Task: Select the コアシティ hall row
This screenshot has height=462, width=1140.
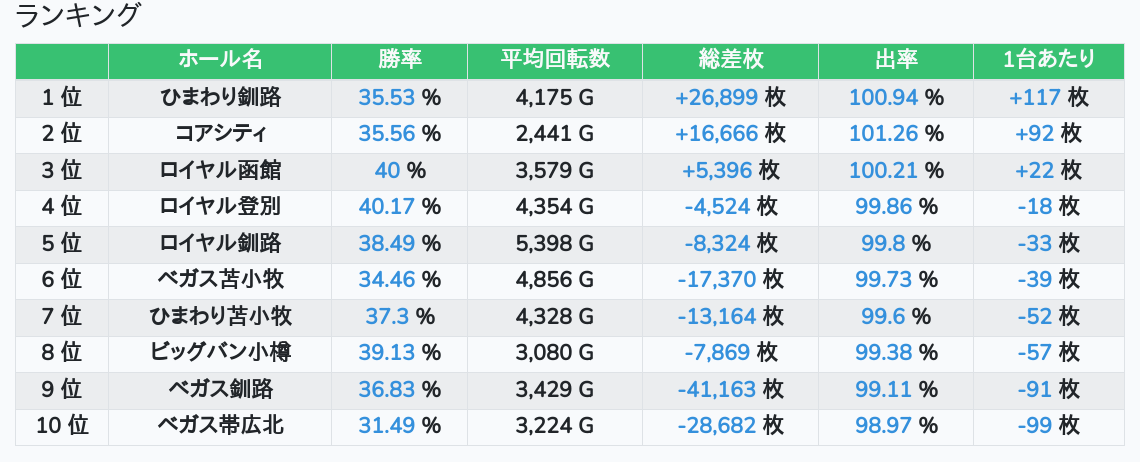Action: coord(220,134)
